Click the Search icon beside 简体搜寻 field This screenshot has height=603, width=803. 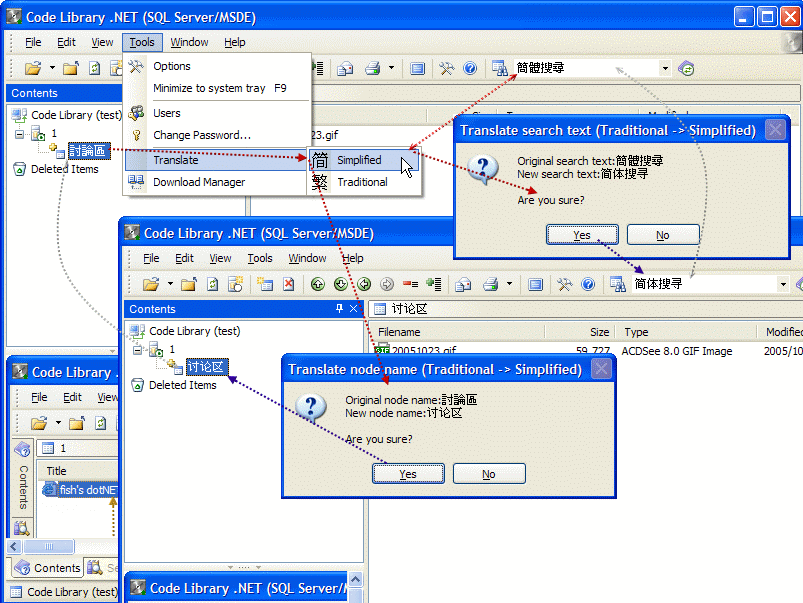[x=617, y=284]
